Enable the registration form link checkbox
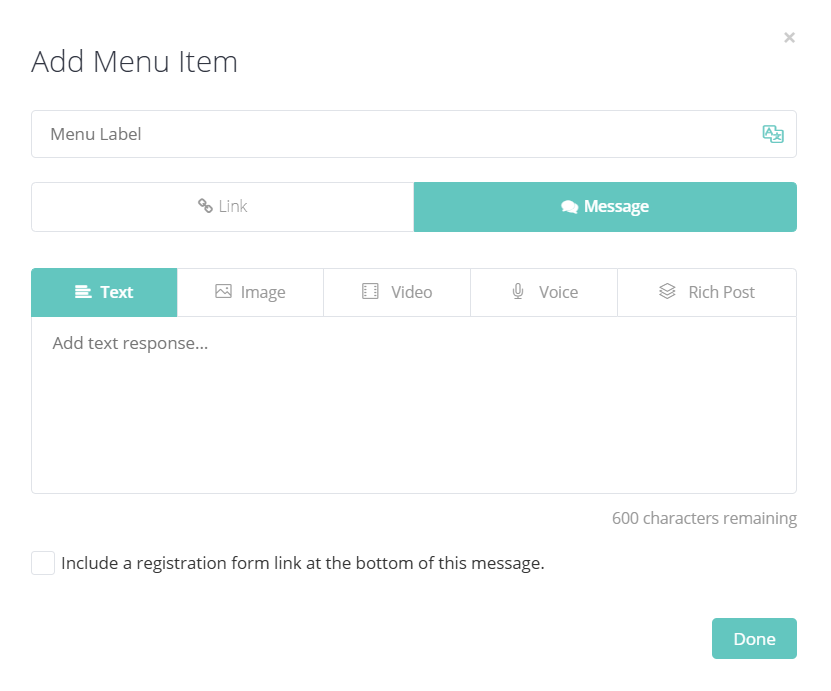 43,563
